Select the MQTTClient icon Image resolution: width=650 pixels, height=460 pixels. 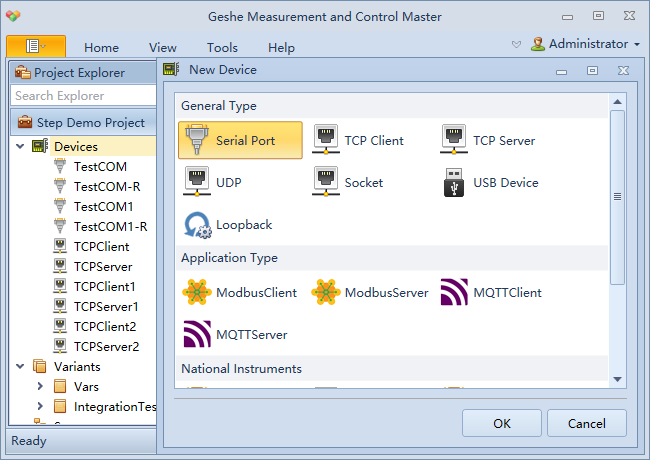pyautogui.click(x=454, y=292)
